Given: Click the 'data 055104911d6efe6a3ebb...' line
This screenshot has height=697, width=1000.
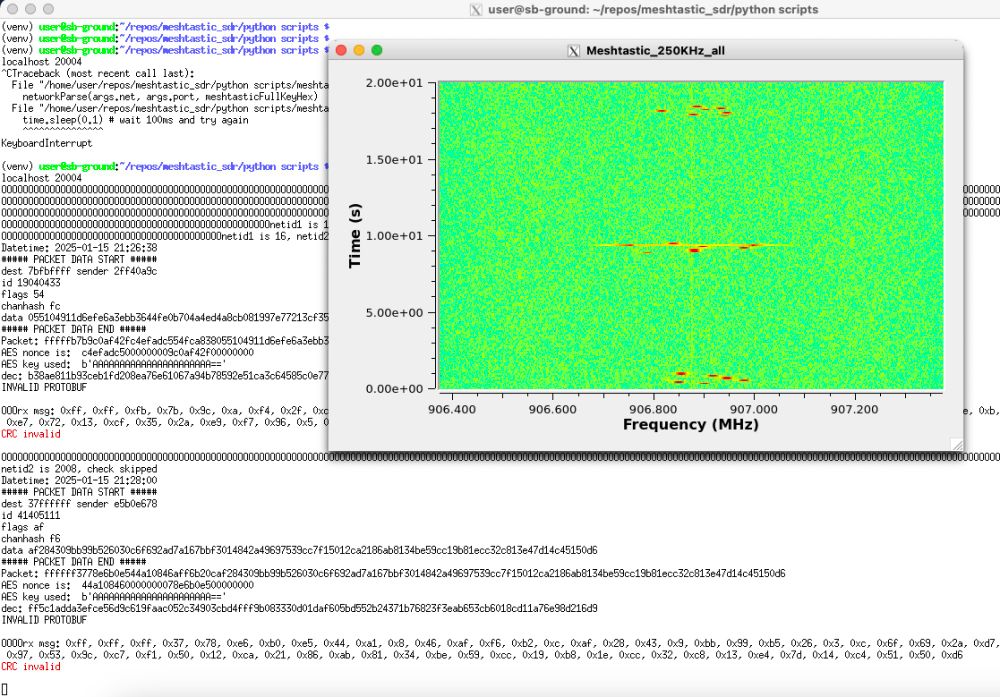Looking at the screenshot, I should coord(165,318).
